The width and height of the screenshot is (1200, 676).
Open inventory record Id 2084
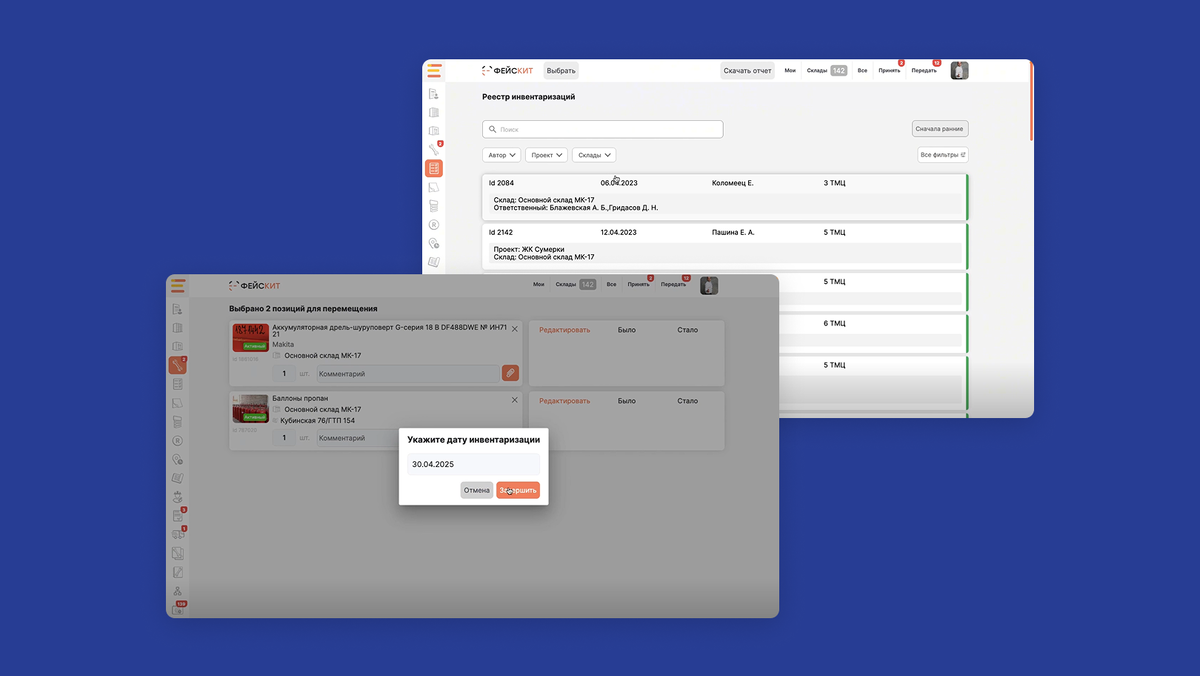pyautogui.click(x=725, y=197)
